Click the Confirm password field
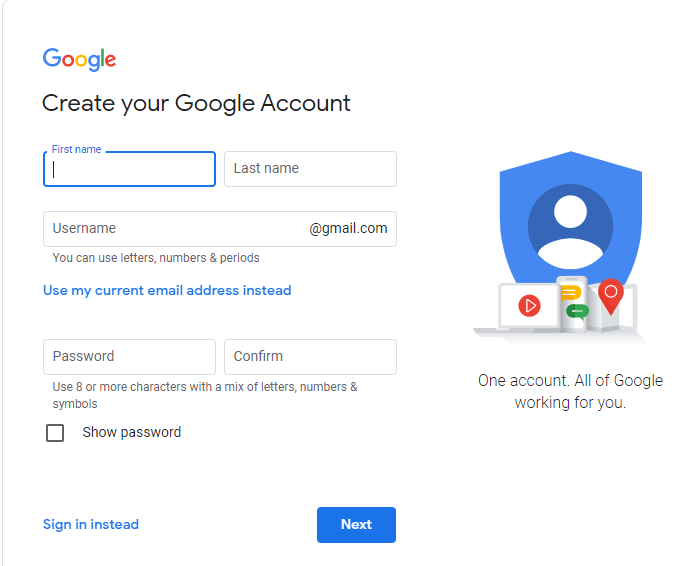The image size is (692, 566). coord(310,357)
